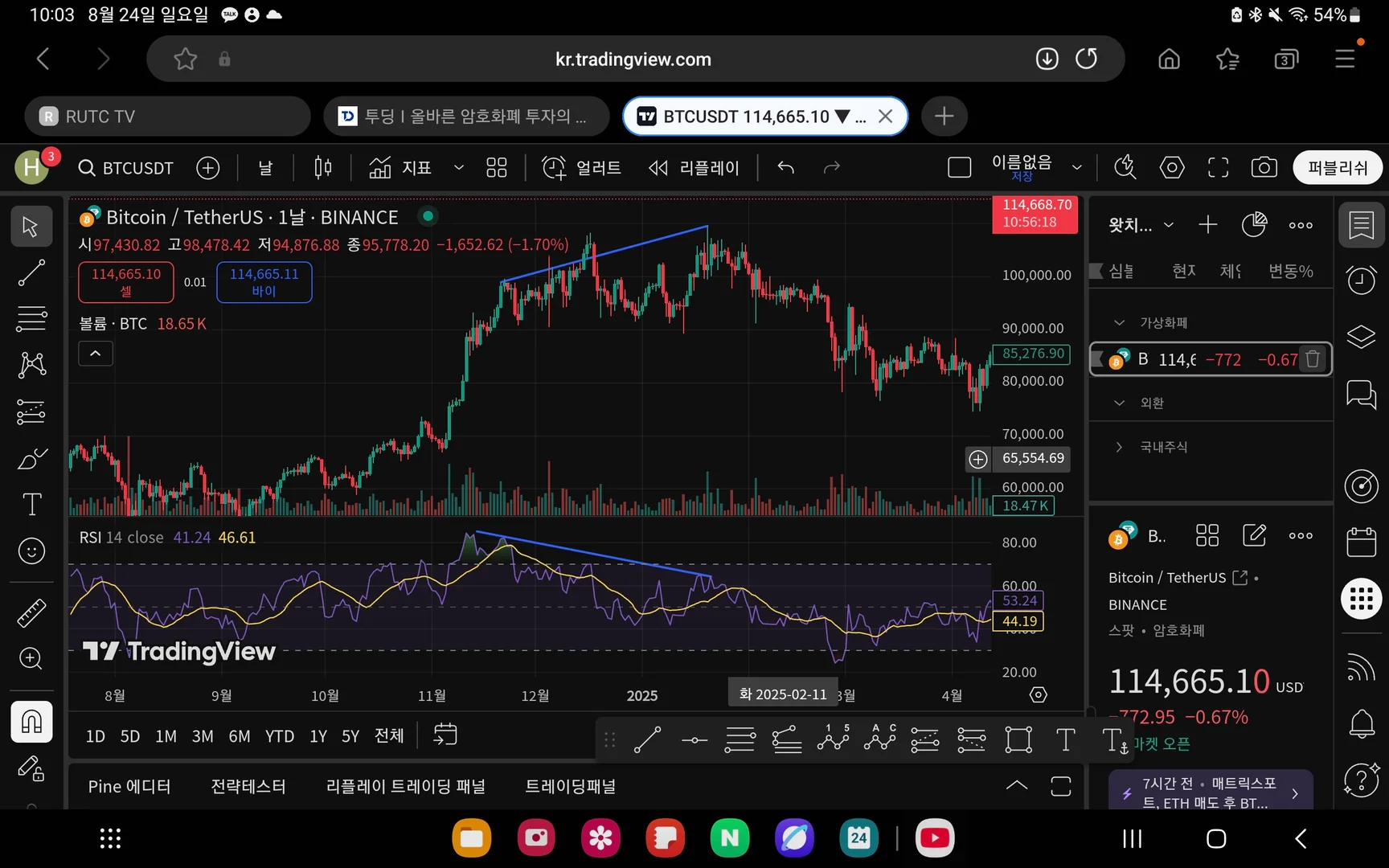This screenshot has width=1389, height=868.
Task: Select the 5Y time range
Action: (x=350, y=736)
